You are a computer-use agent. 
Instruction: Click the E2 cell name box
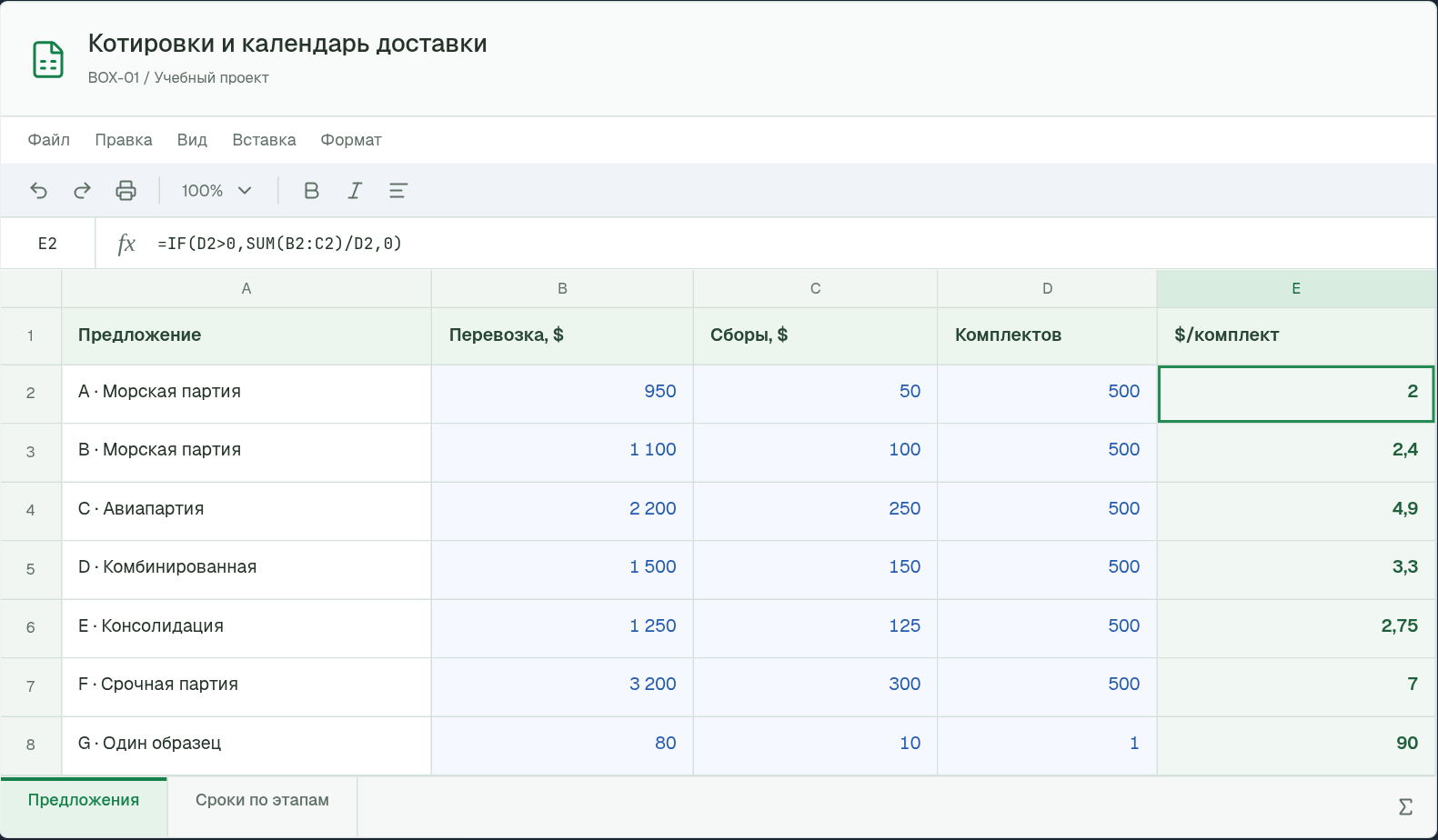tap(47, 244)
